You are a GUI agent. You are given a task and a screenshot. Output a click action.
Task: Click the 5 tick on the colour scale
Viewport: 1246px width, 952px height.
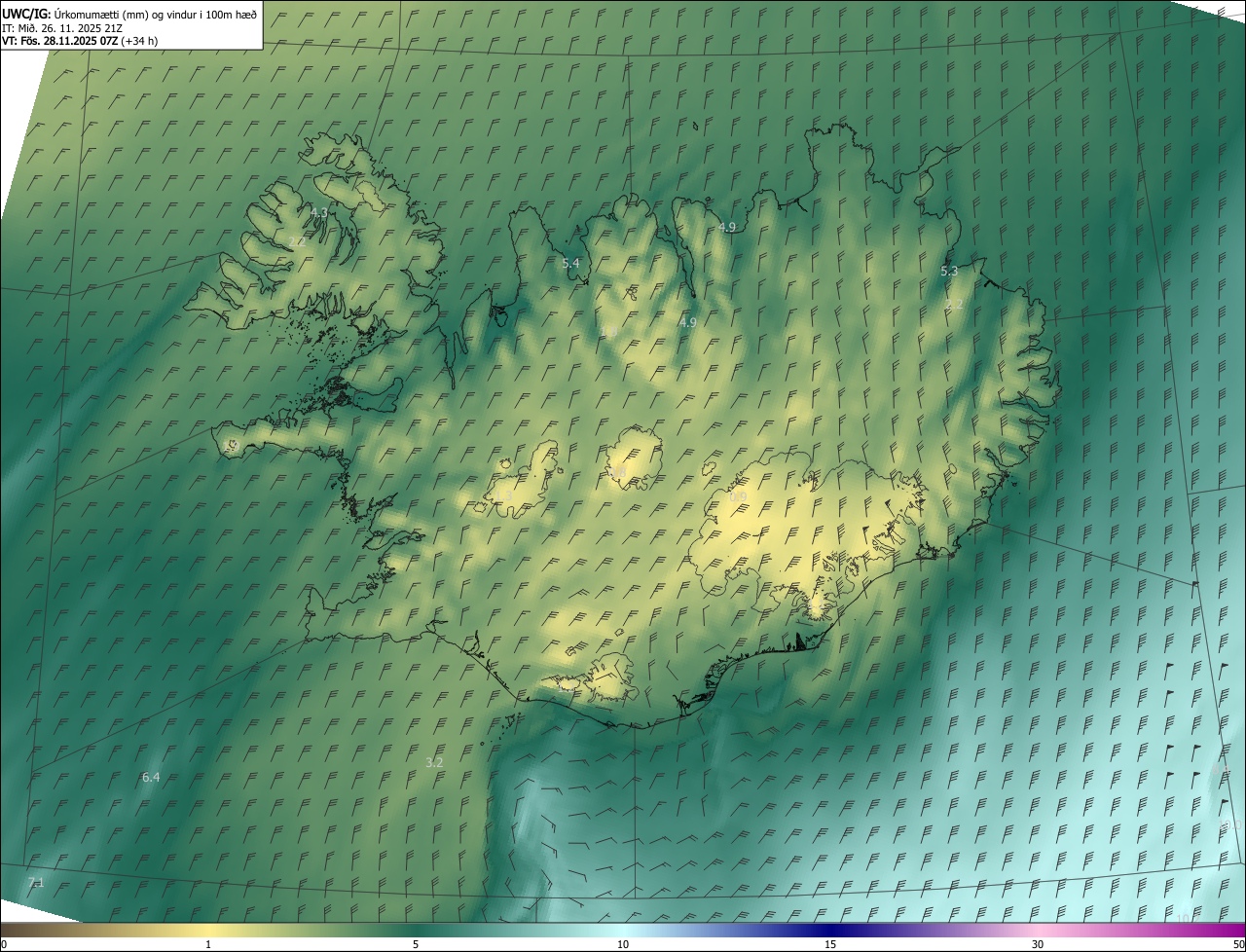tap(416, 944)
